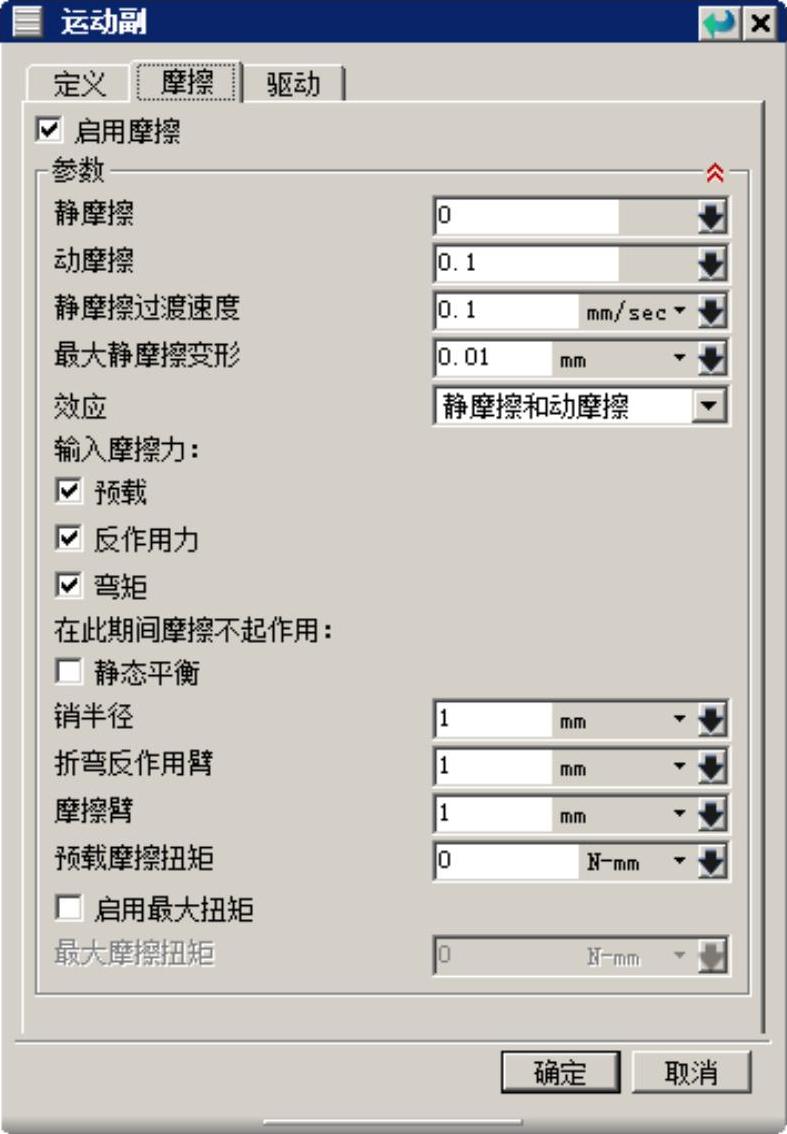This screenshot has width=787, height=1134.
Task: Disable the 启用摩擦 checkbox
Action: click(46, 130)
